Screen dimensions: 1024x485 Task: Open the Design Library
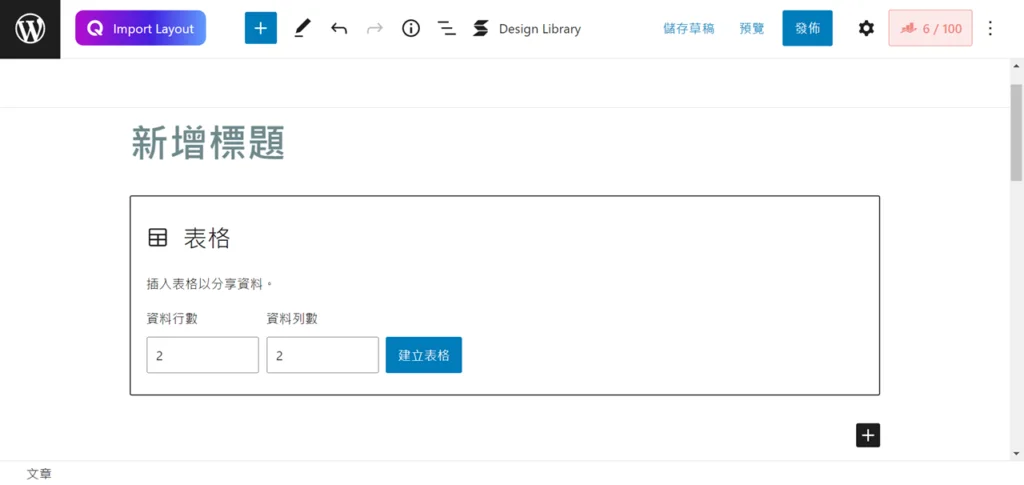526,29
